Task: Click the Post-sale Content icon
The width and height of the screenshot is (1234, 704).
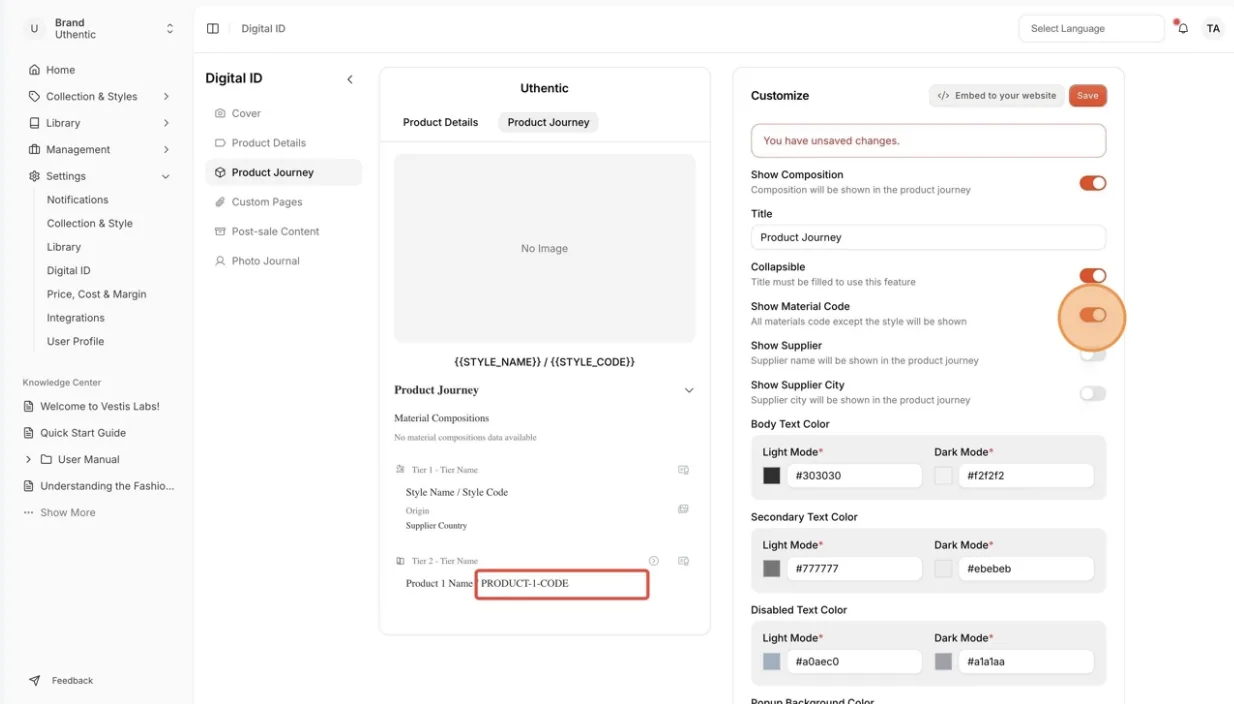Action: coord(220,232)
